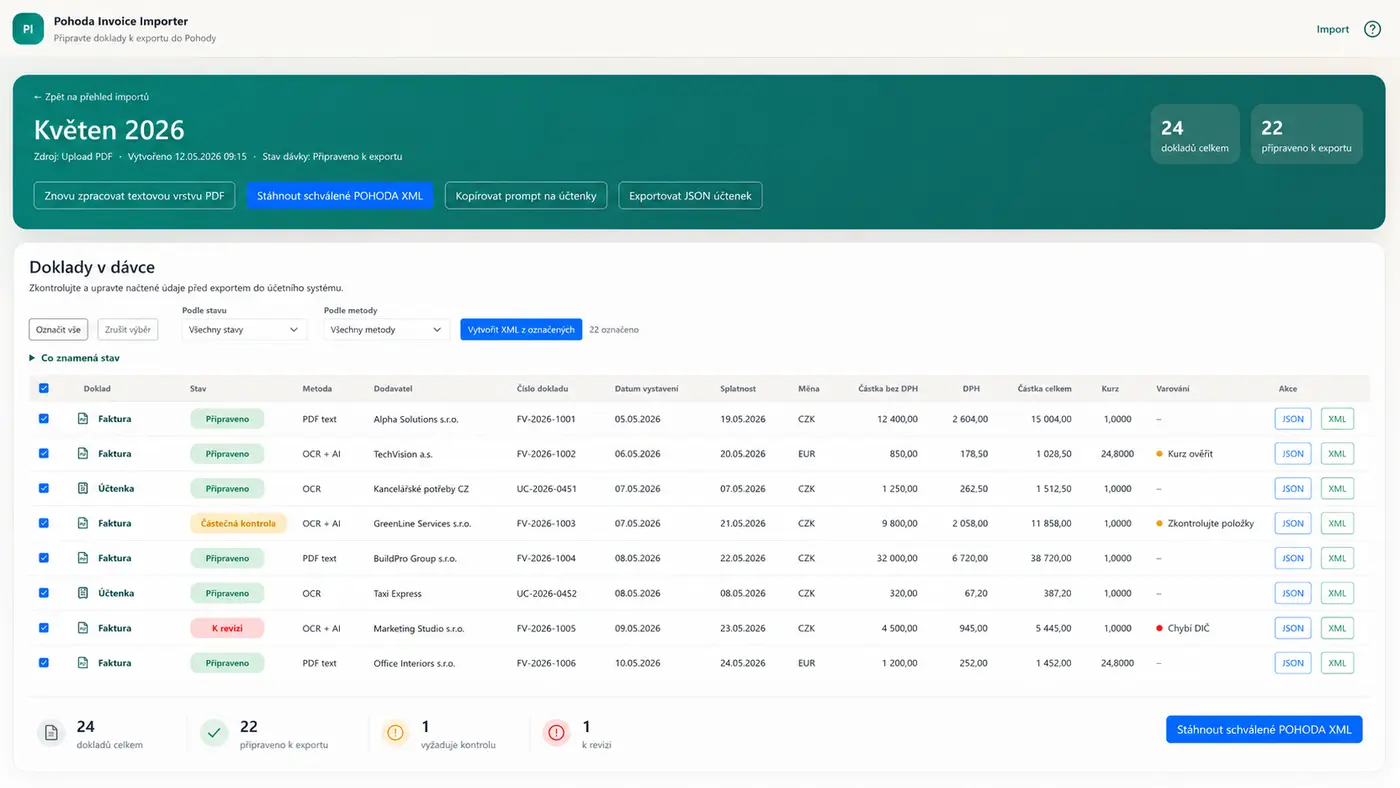
Task: Uncheck the Alpha Solutions s.r.o. row checkbox
Action: pos(43,419)
